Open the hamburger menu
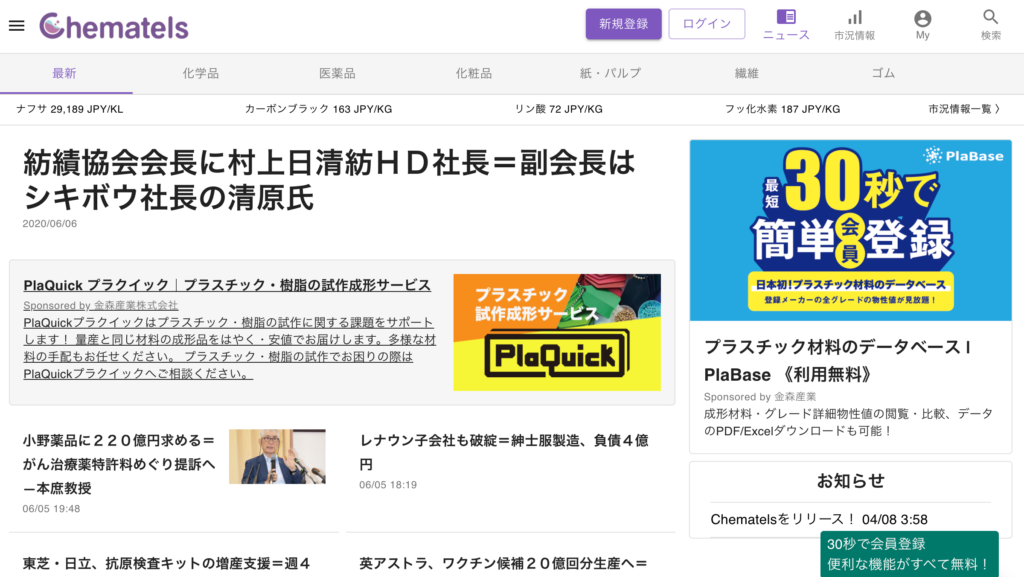1024x577 pixels. pyautogui.click(x=16, y=26)
